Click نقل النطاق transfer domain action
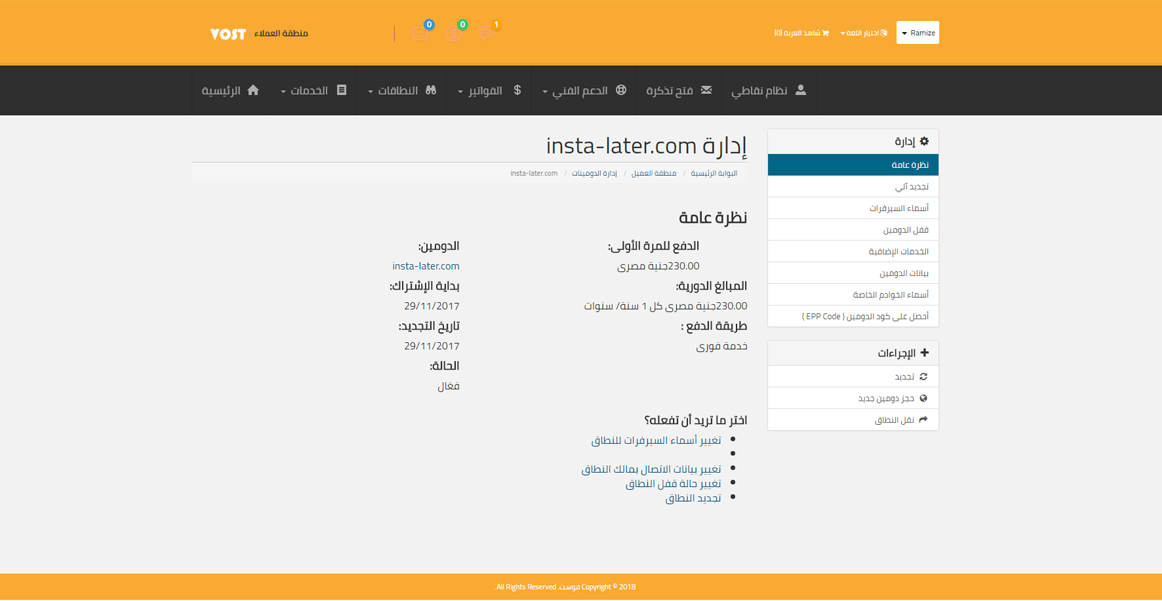Image resolution: width=1162 pixels, height=601 pixels. point(853,419)
